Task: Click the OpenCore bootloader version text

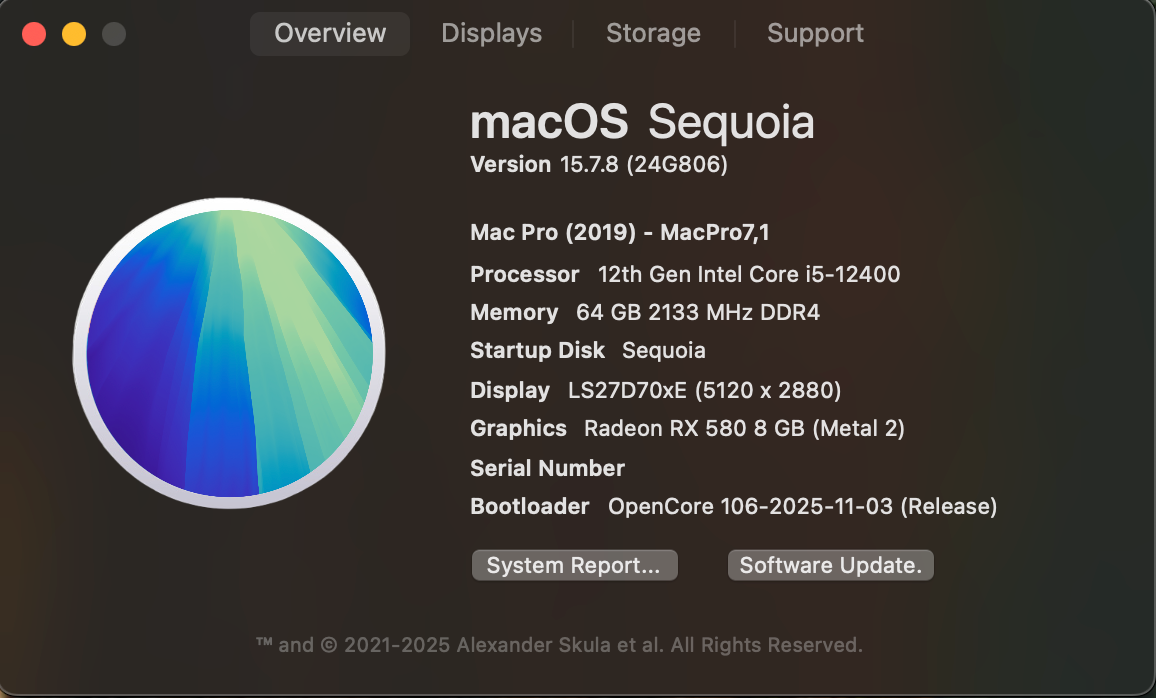Action: 802,506
